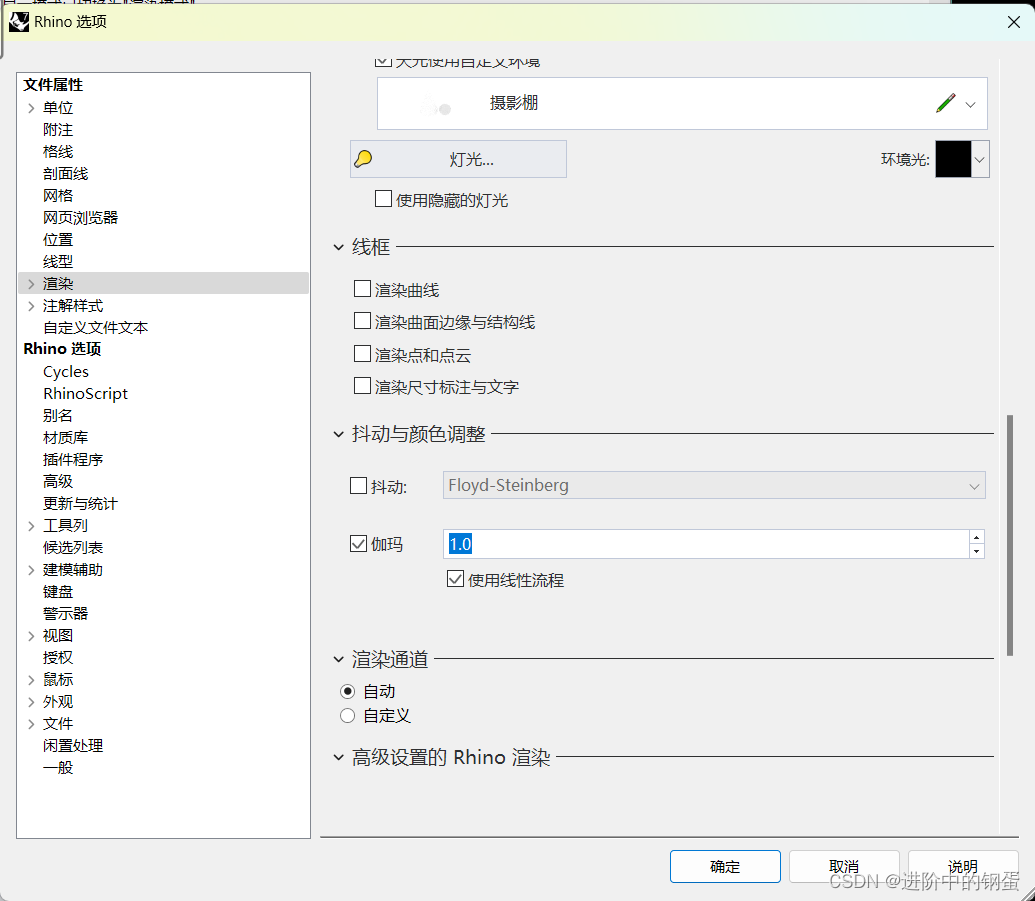Open 自定义文件文本 settings page
Screen dimensions: 1035x901
96,327
